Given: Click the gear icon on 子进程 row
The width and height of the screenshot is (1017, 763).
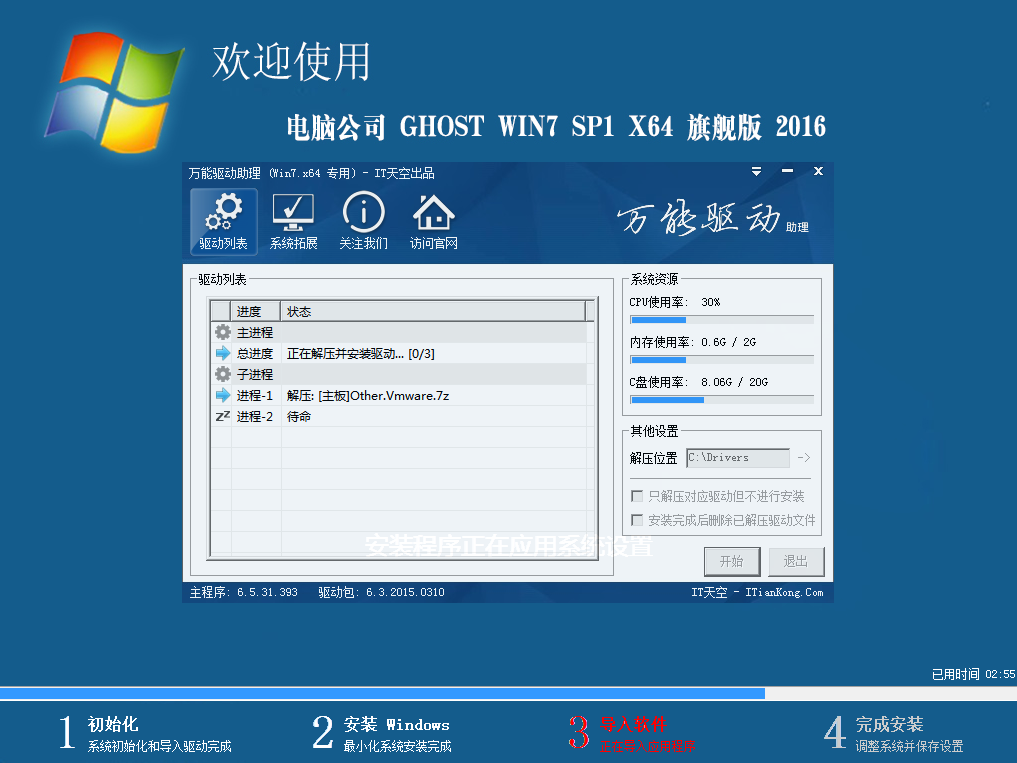Looking at the screenshot, I should [222, 373].
